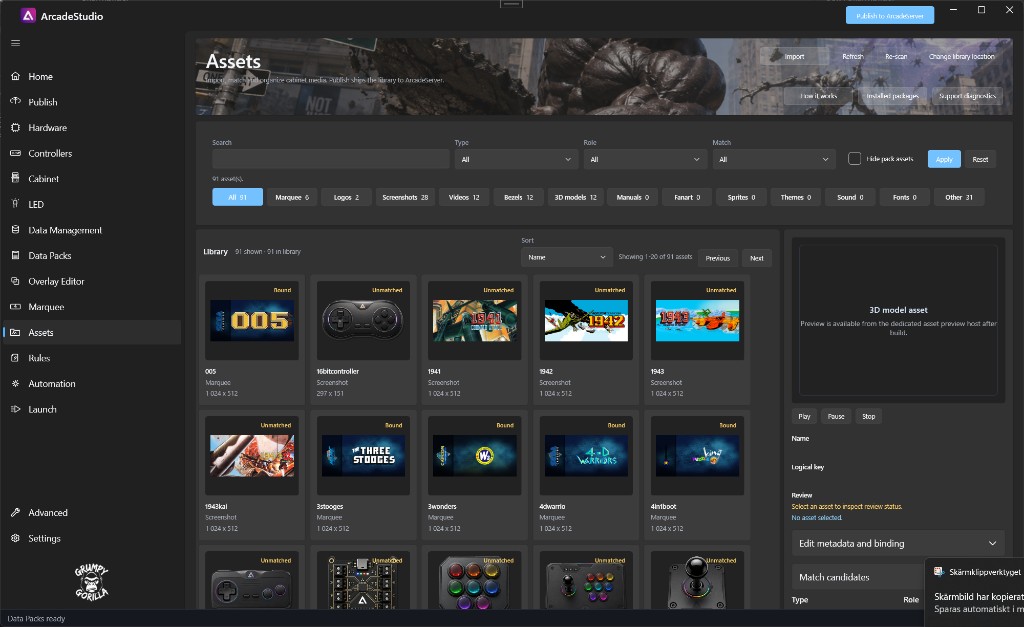Click the Settings gear icon

coord(16,538)
